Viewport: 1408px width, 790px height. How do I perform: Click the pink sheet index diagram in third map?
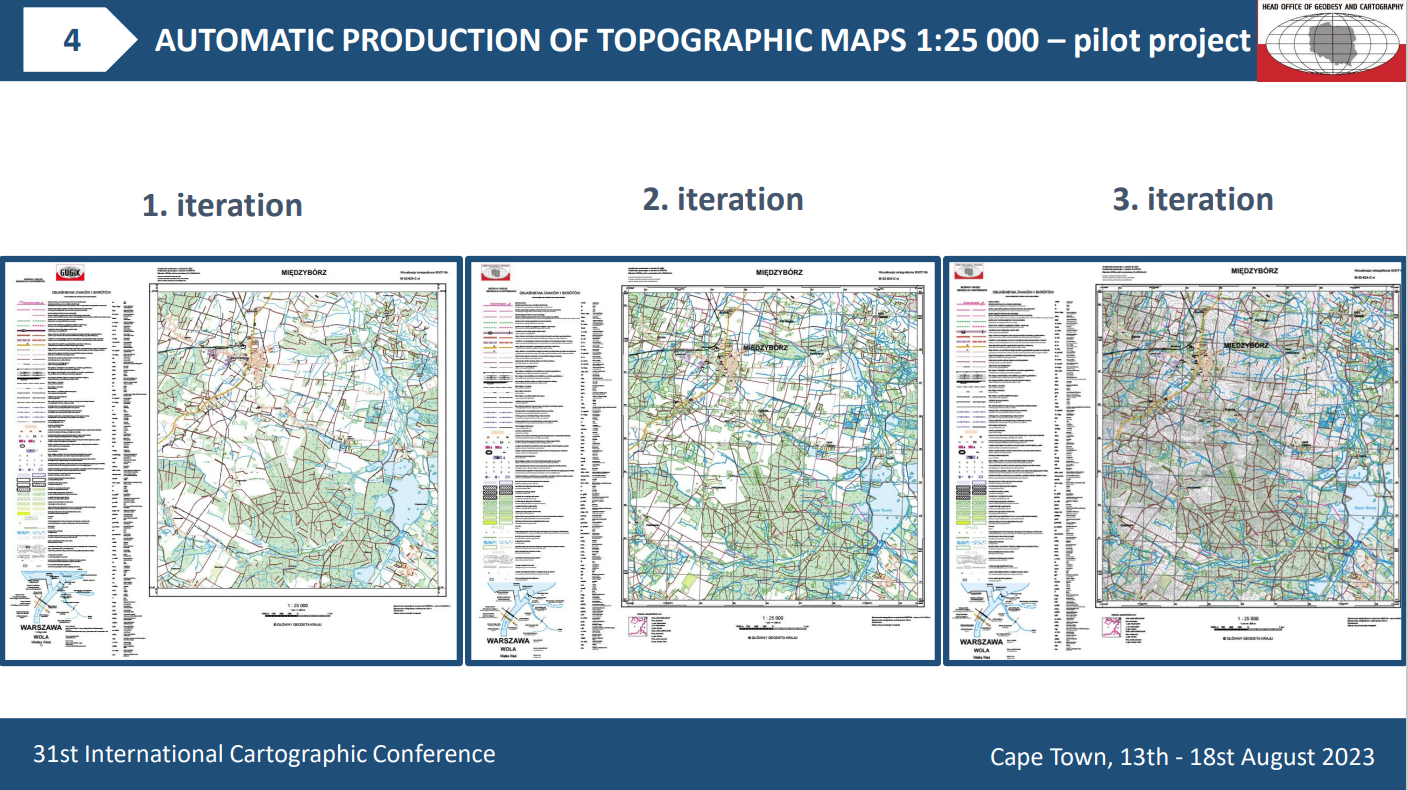pyautogui.click(x=1110, y=628)
